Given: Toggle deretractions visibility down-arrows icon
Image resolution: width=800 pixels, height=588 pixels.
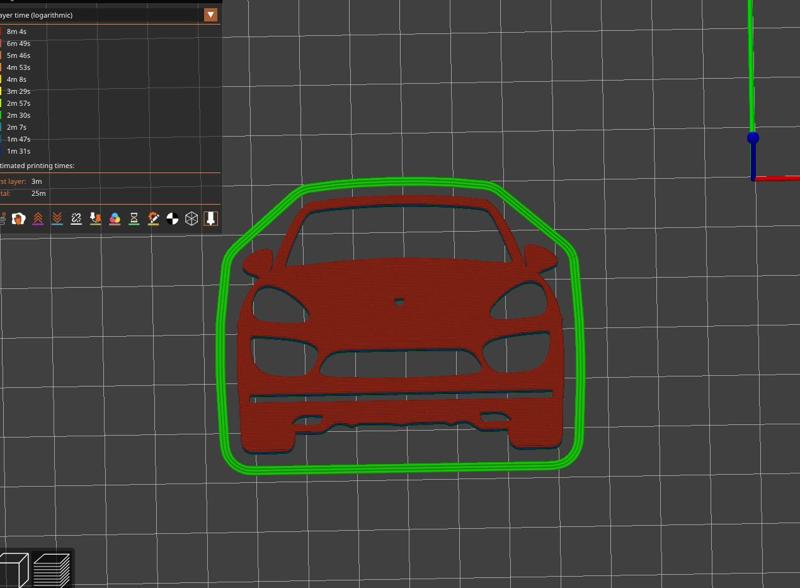Looking at the screenshot, I should click(x=57, y=219).
